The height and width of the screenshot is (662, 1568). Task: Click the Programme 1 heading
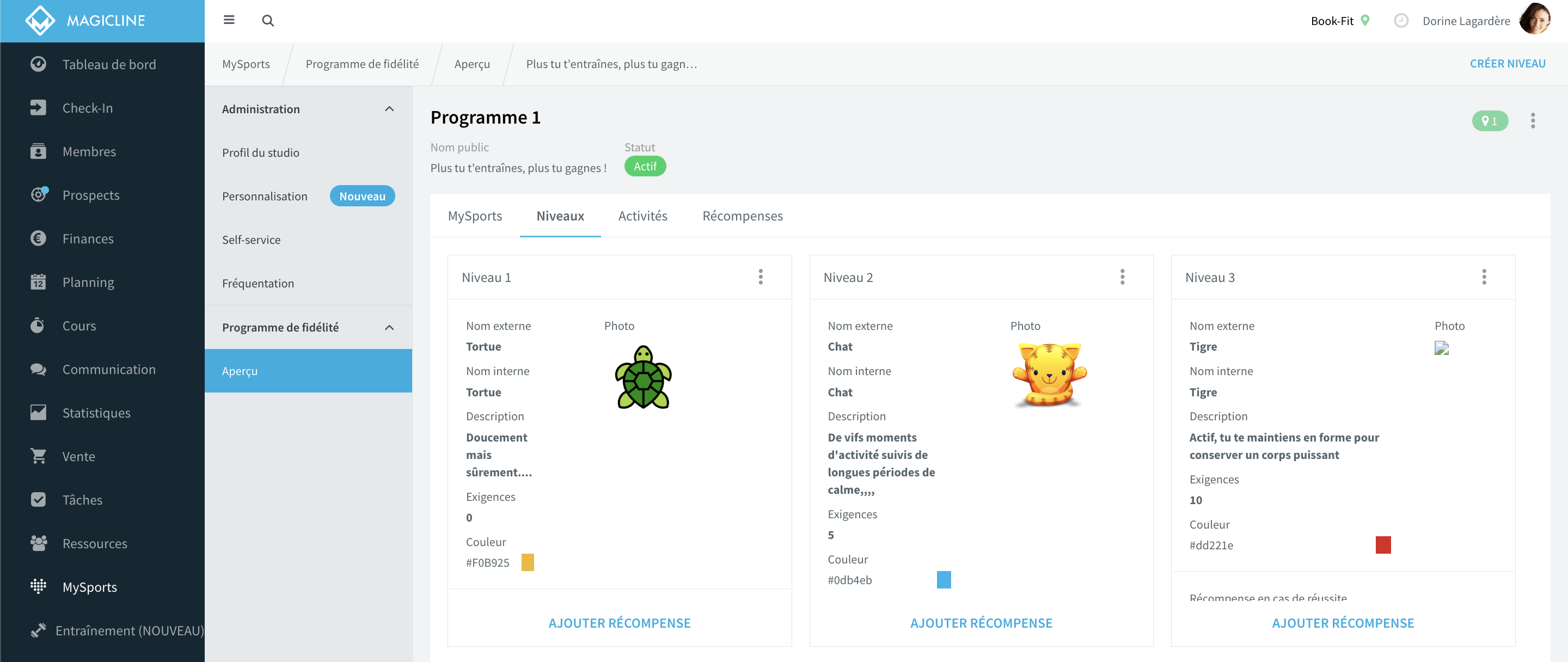coord(485,117)
